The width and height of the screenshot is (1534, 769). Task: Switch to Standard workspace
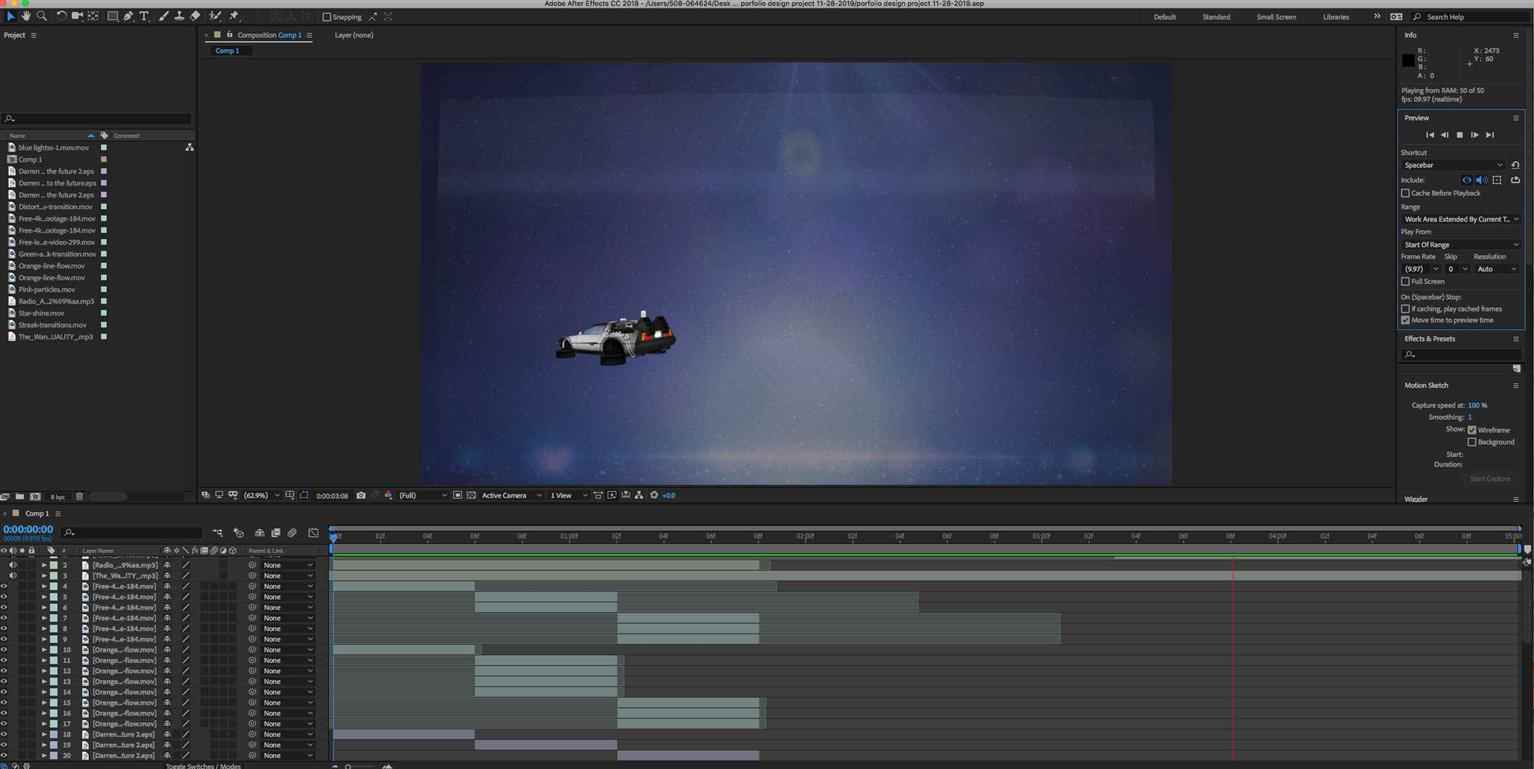[1216, 17]
